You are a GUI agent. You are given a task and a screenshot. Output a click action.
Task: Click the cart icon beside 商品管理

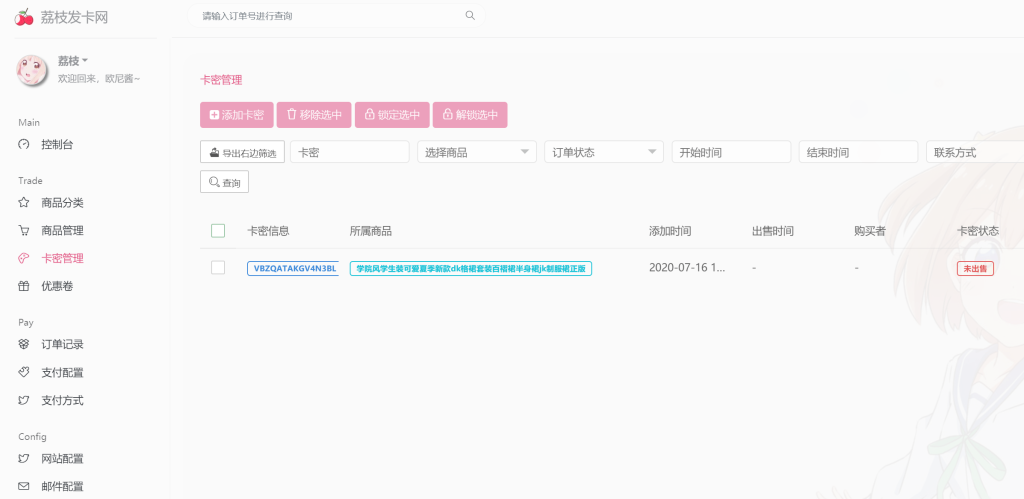25,231
